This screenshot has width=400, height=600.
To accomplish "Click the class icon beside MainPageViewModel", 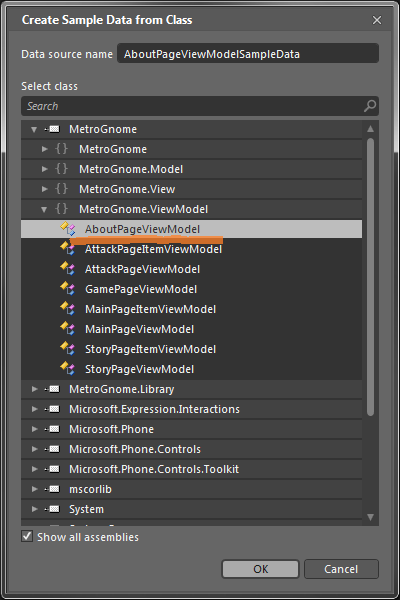I will [68, 328].
